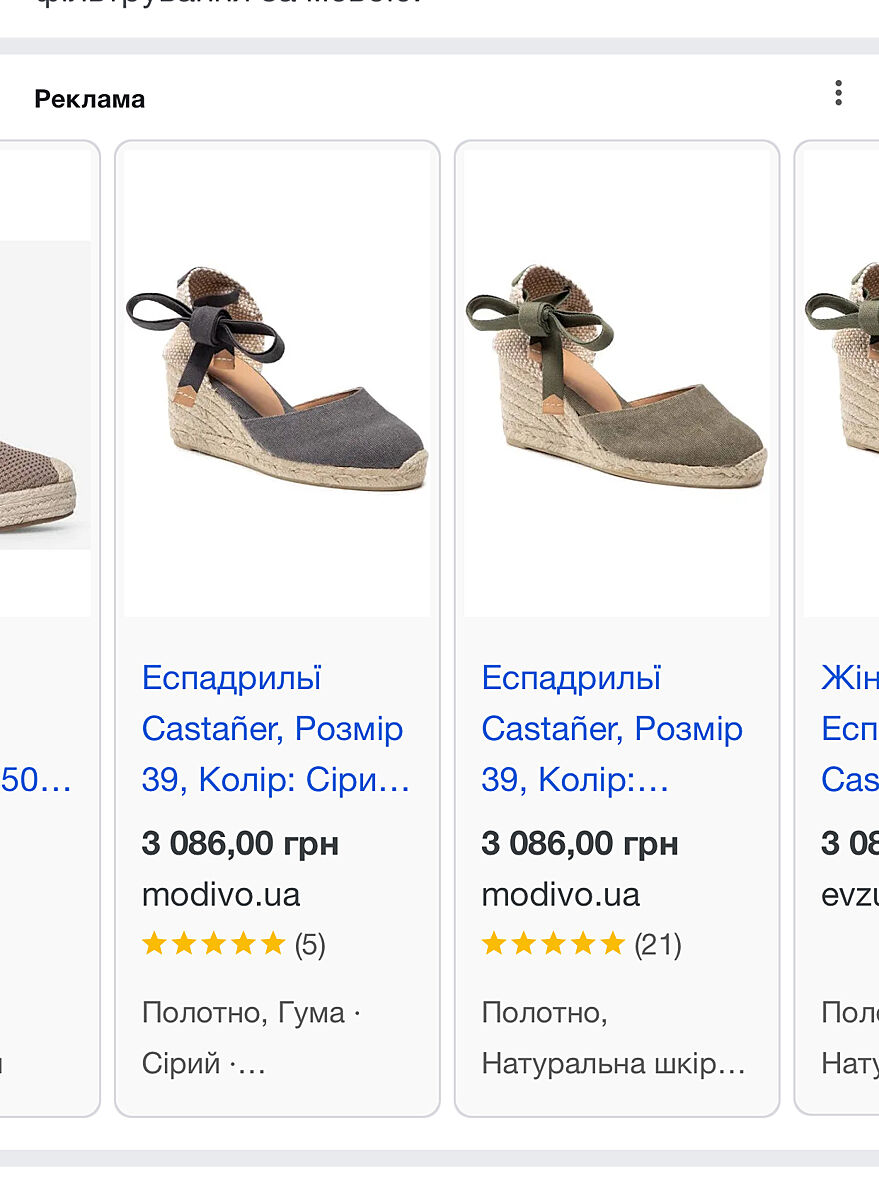Open green espadrilles title link ending 'Колір:…'
The width and height of the screenshot is (879, 1200).
click(612, 729)
